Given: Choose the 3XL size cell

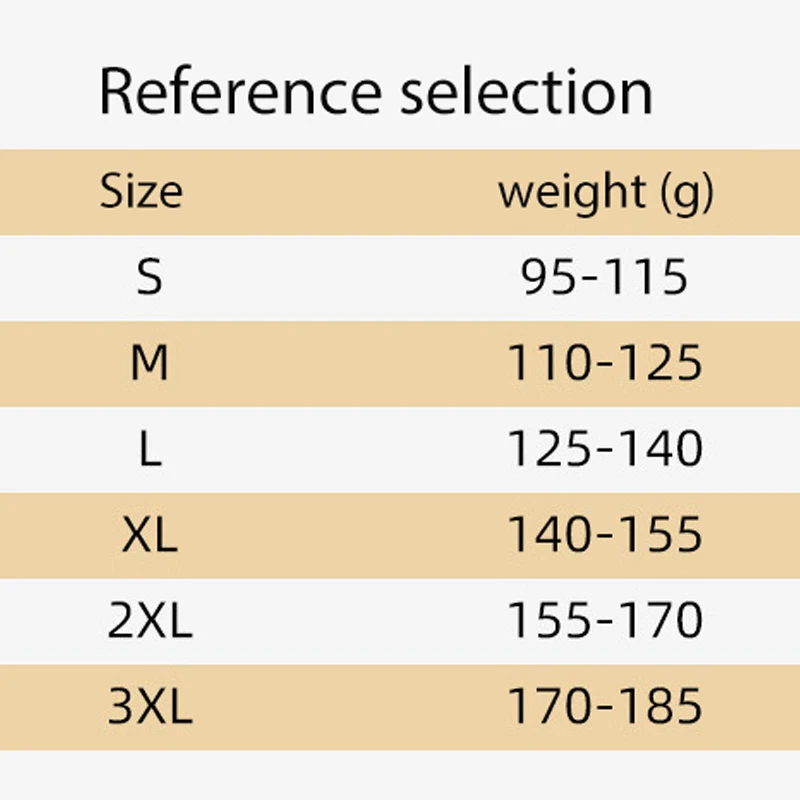Looking at the screenshot, I should (x=150, y=708).
